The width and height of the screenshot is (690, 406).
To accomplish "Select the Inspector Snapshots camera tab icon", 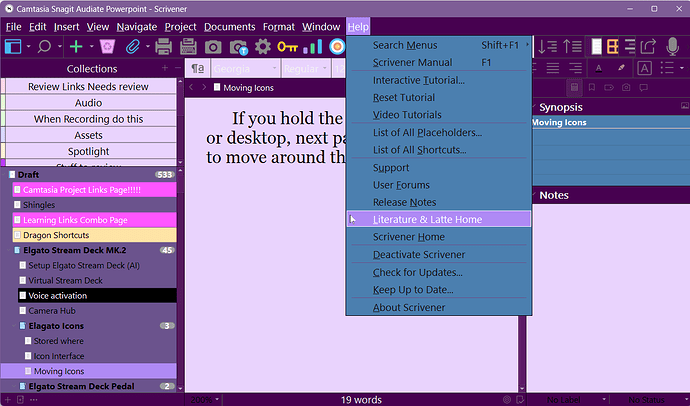I will (626, 88).
